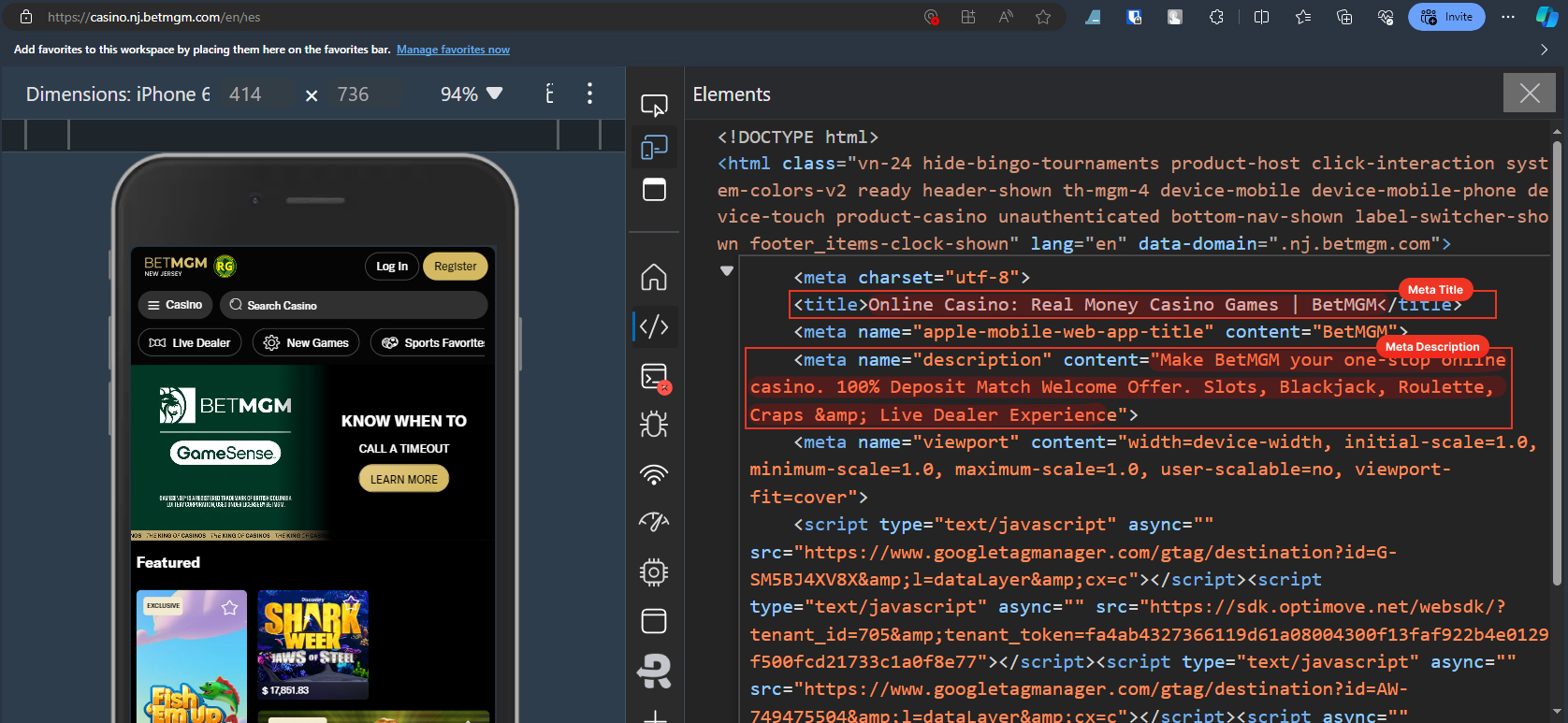Open the Fish 'Em Up game thumbnail
The height and width of the screenshot is (723, 1568).
(192, 657)
